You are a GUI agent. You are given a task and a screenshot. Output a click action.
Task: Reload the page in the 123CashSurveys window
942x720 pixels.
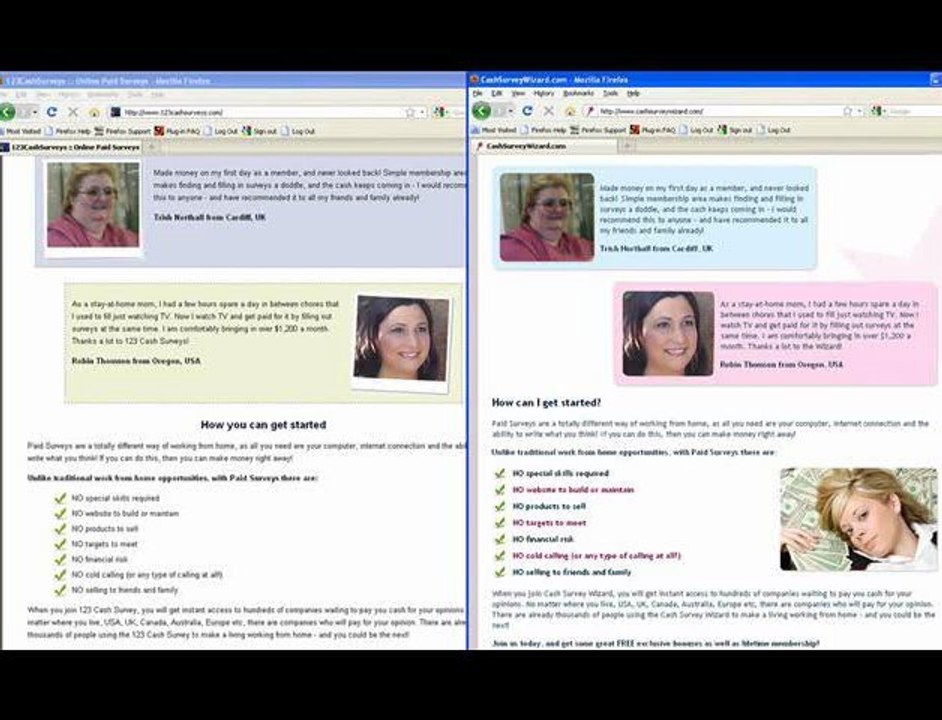click(x=52, y=112)
